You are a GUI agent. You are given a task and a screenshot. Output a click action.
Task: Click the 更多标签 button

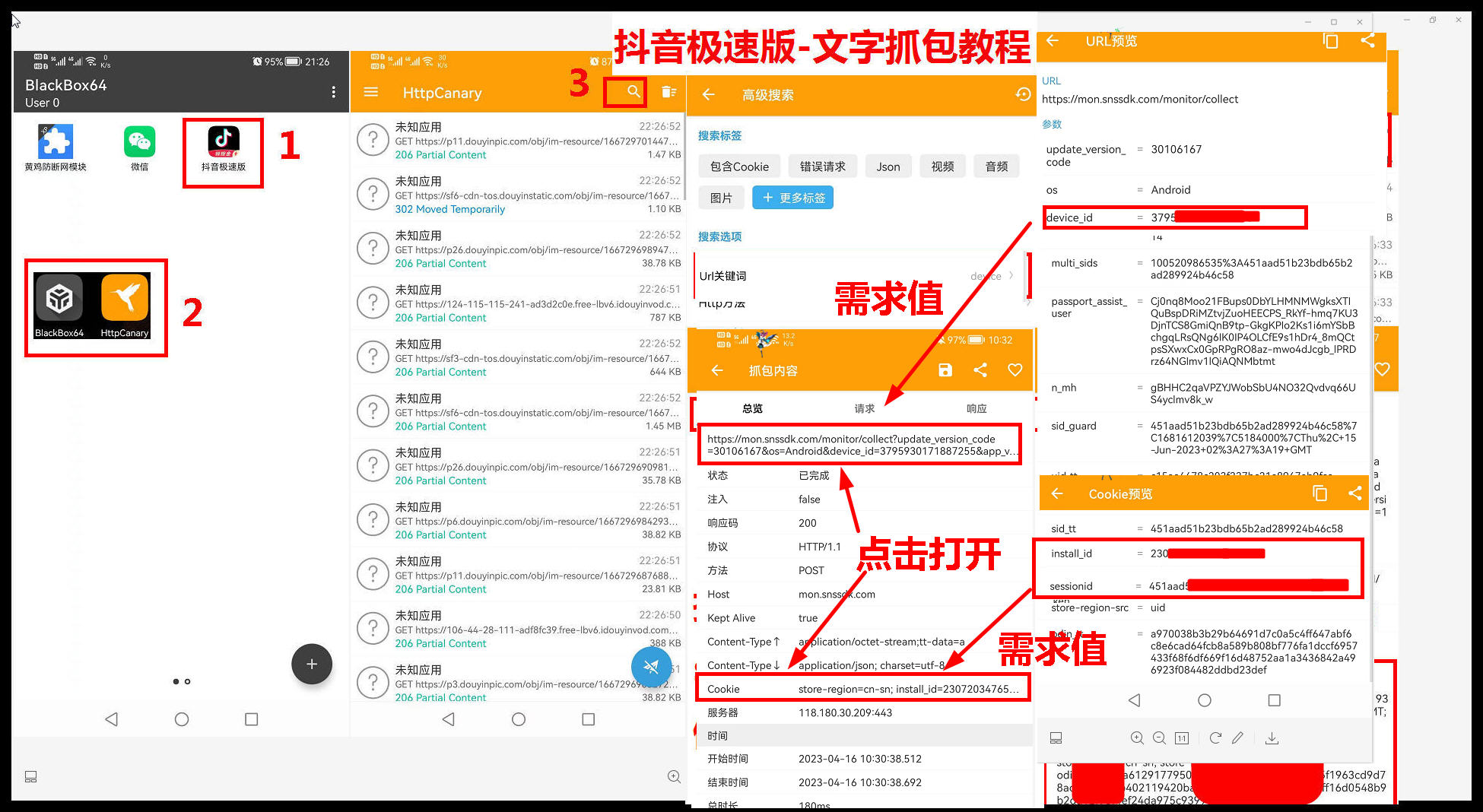coord(793,198)
